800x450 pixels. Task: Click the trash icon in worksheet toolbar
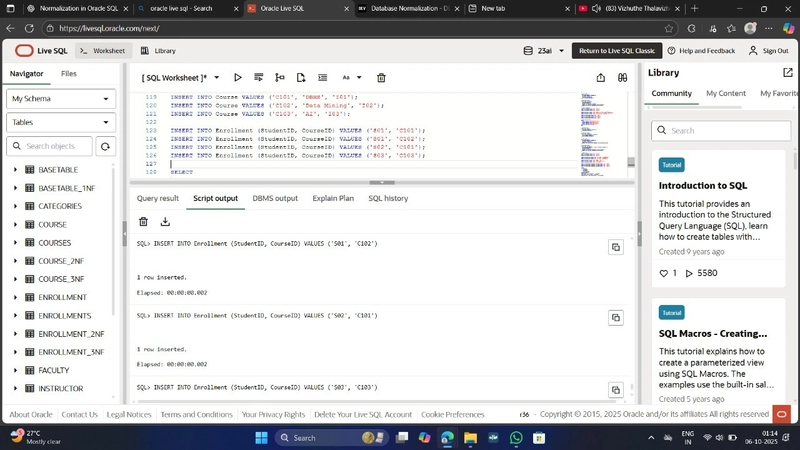pyautogui.click(x=381, y=77)
